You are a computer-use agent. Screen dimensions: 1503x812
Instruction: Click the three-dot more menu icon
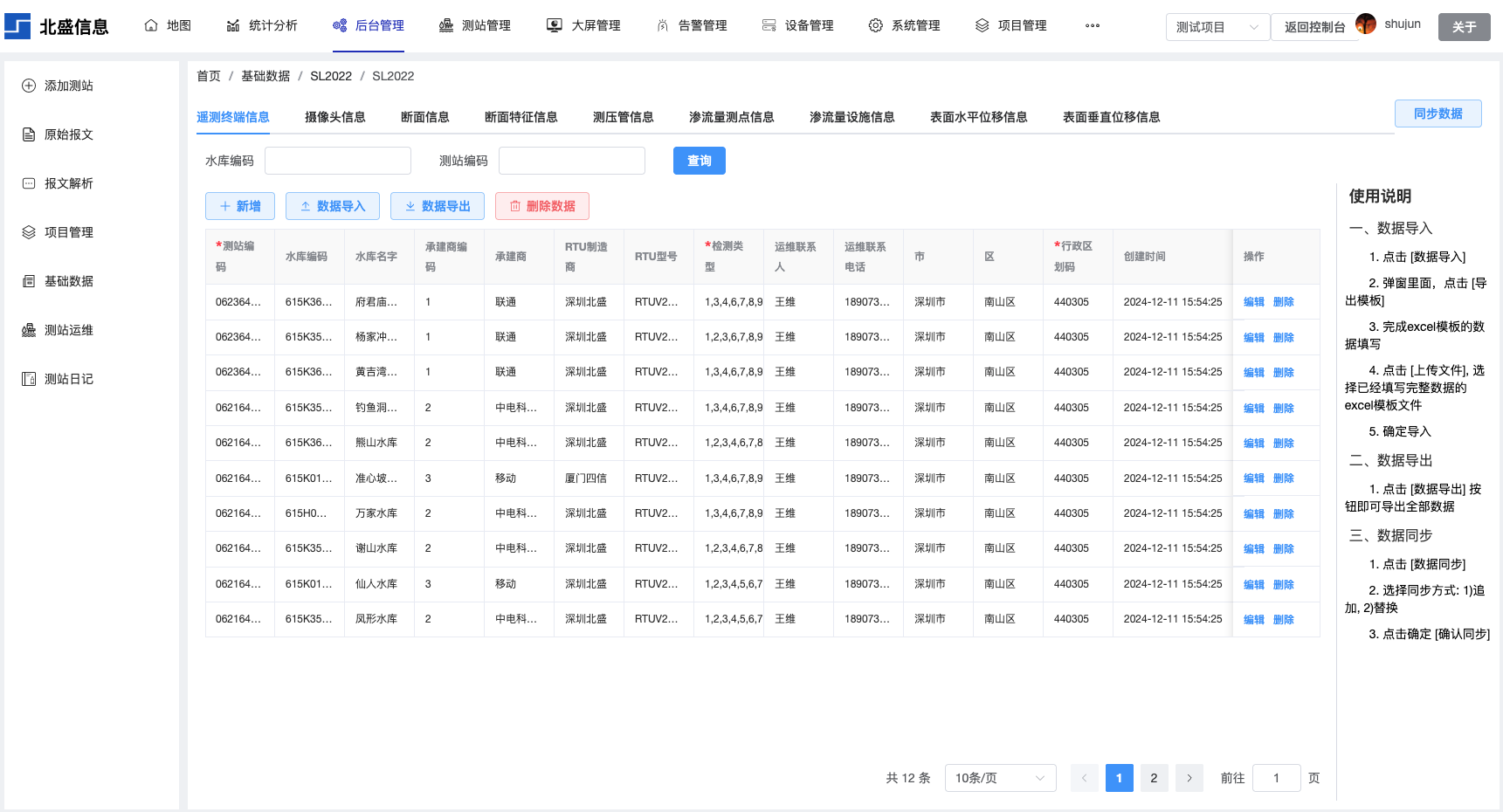(1092, 26)
